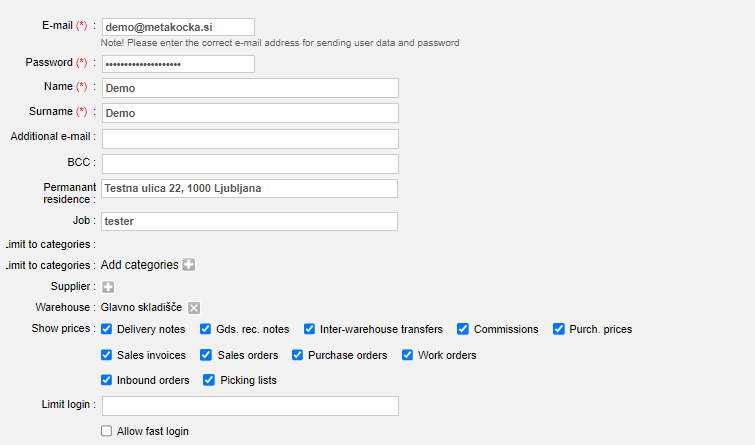Uncheck the Commissions checkbox
755x445 pixels.
[x=463, y=329]
